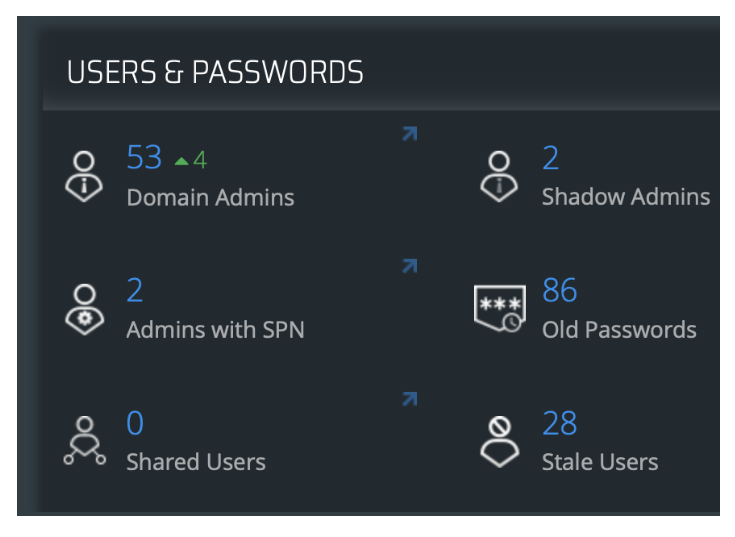Open Shared Users details via arrow icon
Image resolution: width=735 pixels, height=537 pixels.
(x=409, y=400)
